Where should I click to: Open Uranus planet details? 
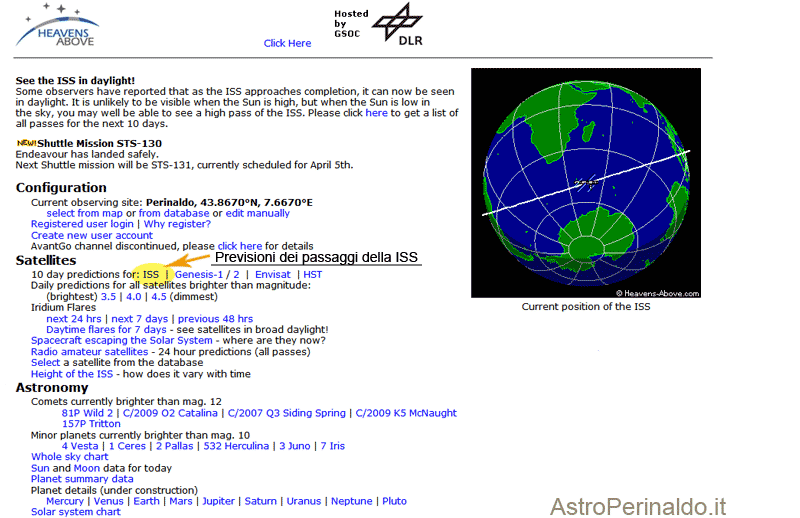coord(304,501)
